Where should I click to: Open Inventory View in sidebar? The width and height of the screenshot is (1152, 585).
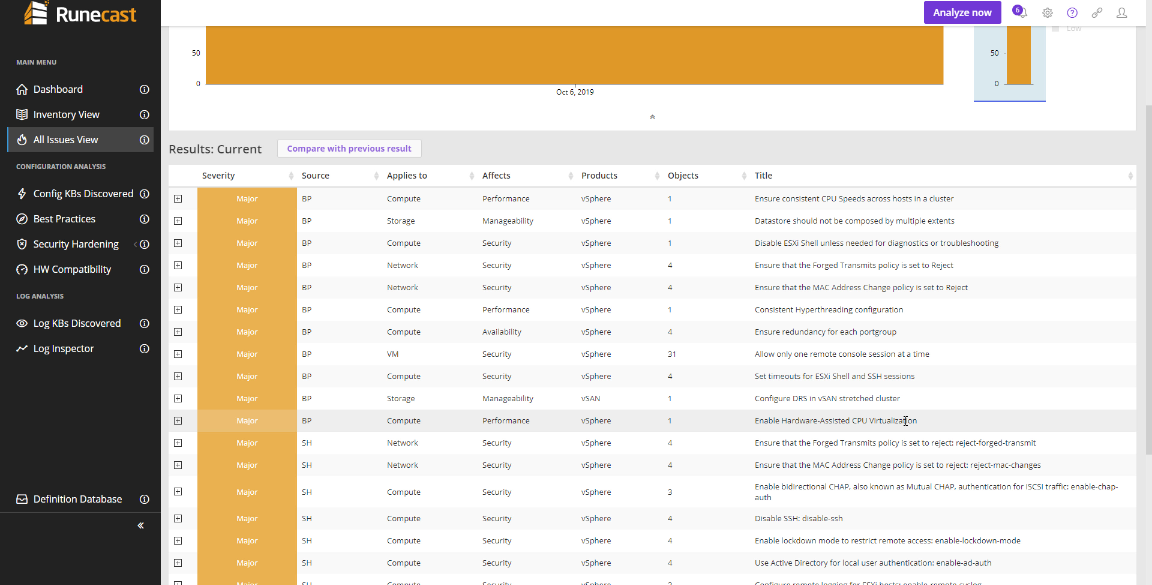click(66, 115)
